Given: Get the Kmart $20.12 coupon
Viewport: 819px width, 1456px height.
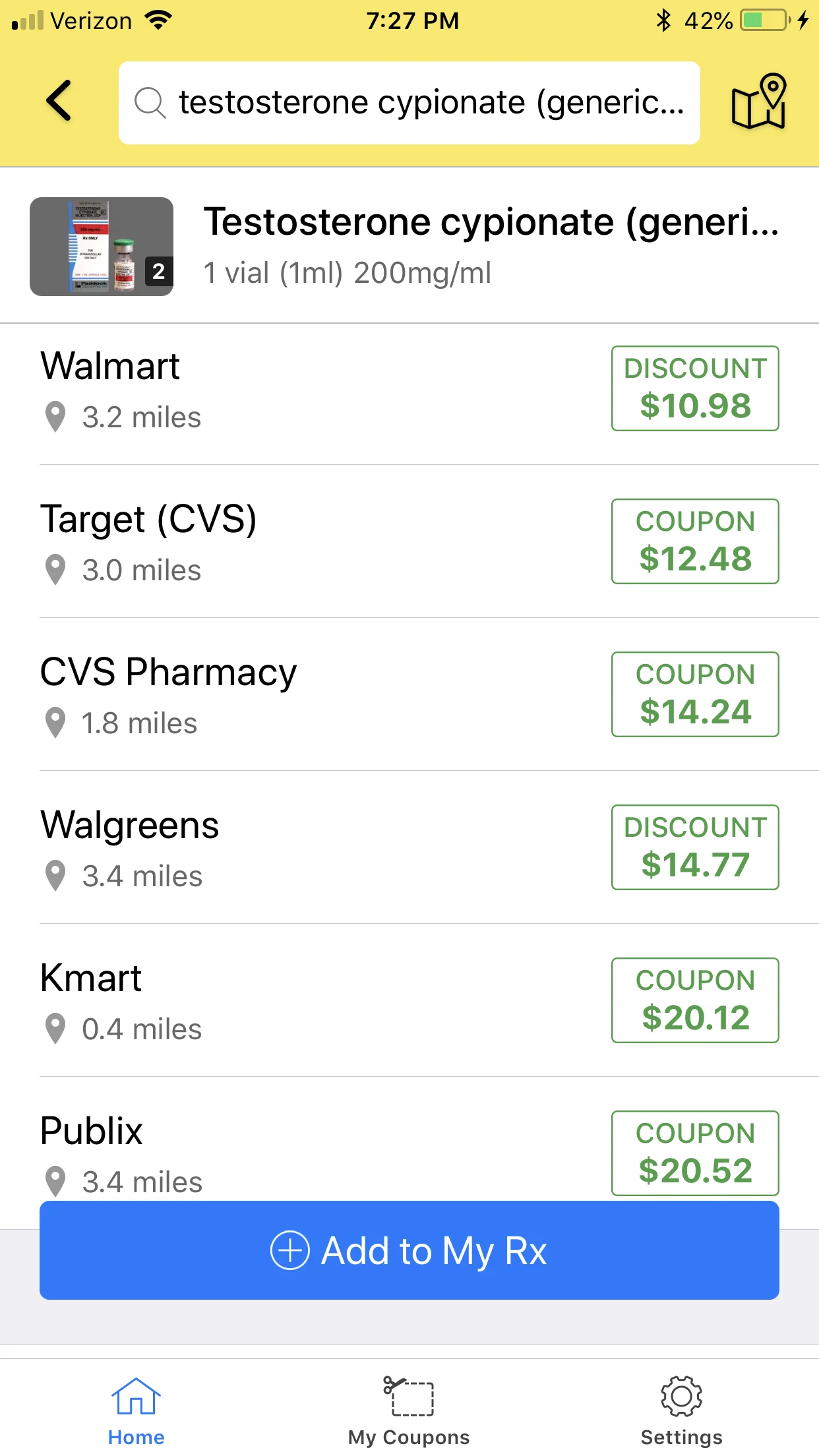Looking at the screenshot, I should 695,1000.
